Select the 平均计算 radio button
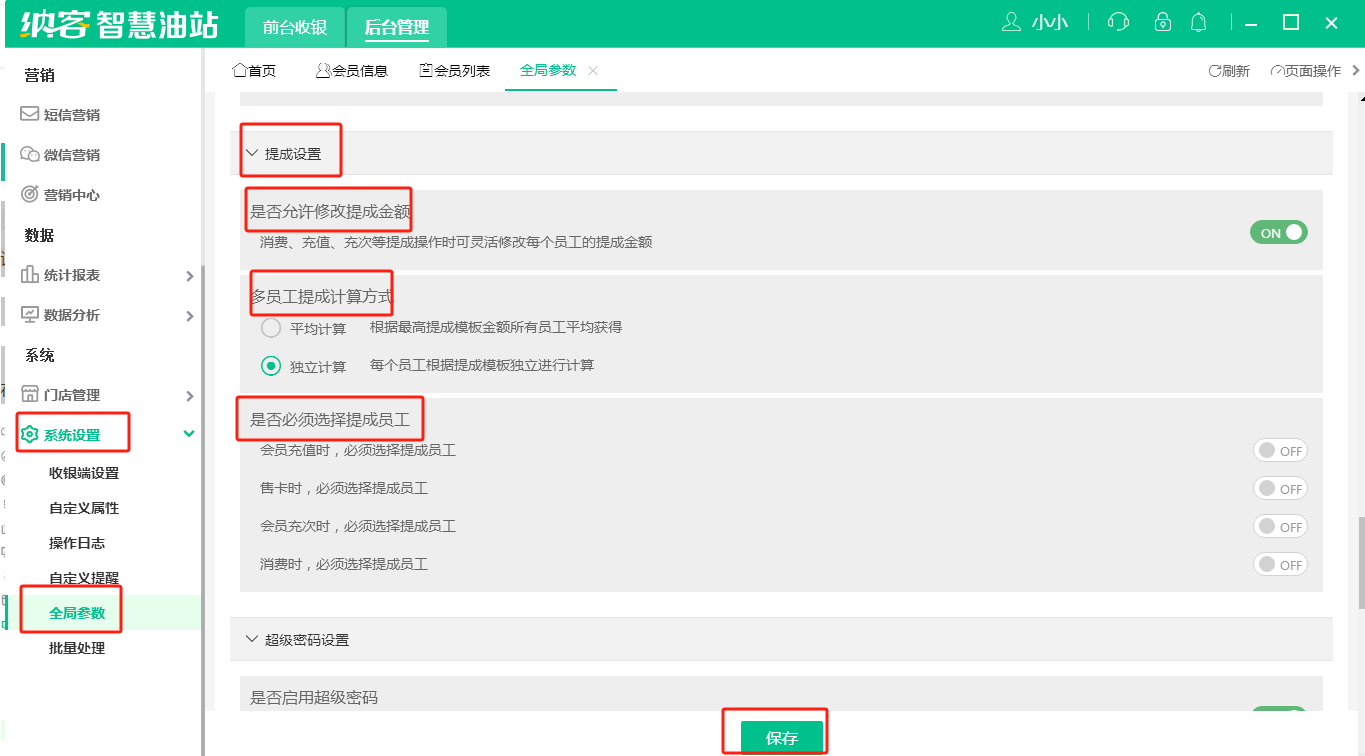Screen dimensions: 1365x756 [271, 328]
